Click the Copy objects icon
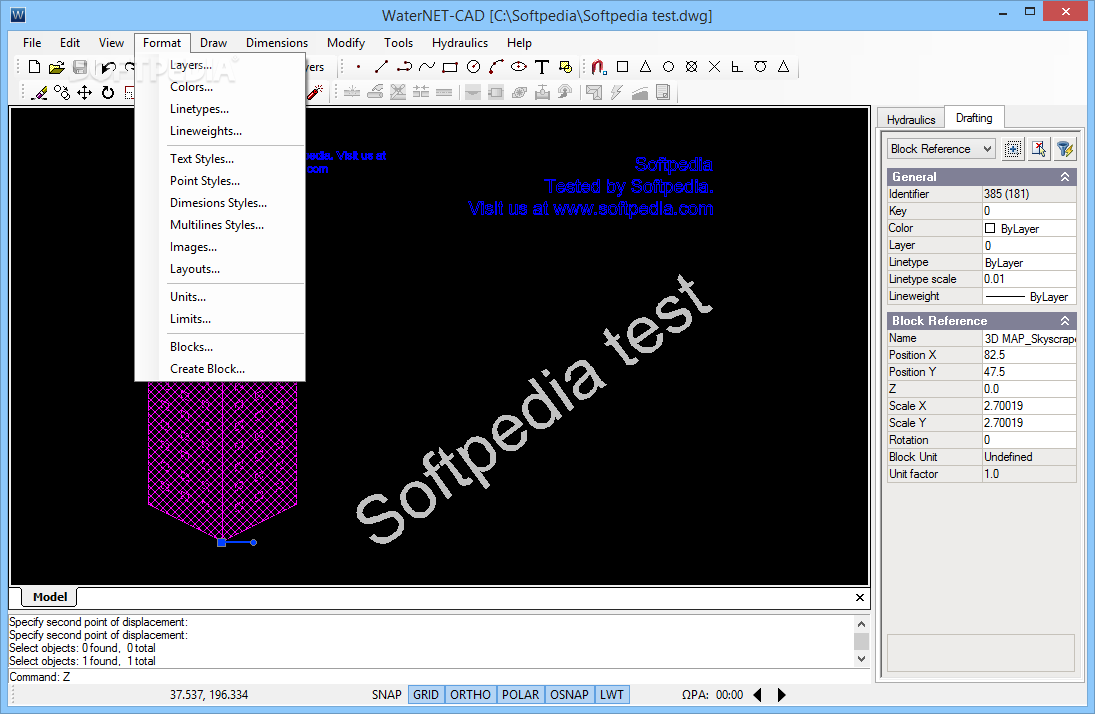This screenshot has height=714, width=1095. (x=62, y=93)
